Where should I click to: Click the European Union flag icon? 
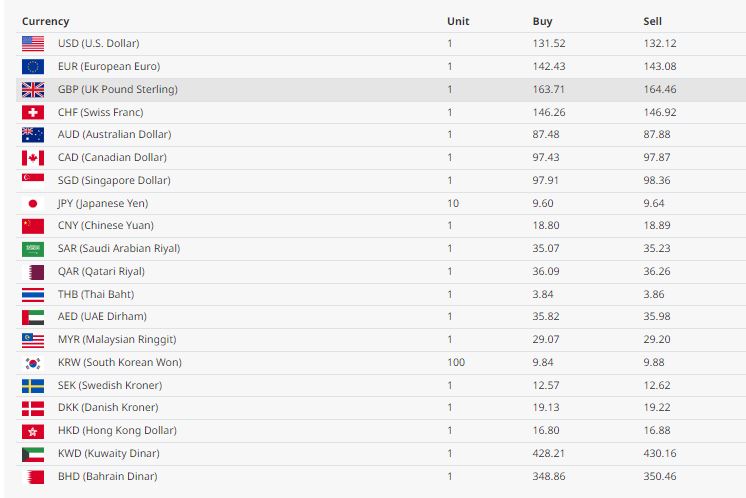(x=33, y=66)
